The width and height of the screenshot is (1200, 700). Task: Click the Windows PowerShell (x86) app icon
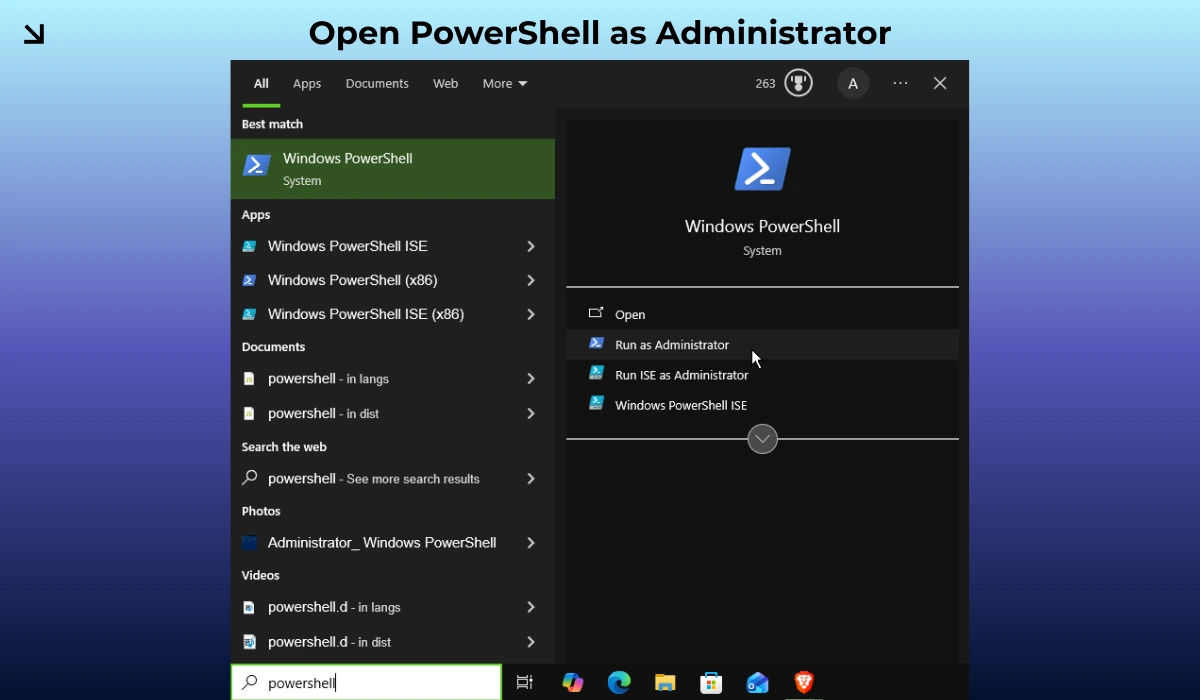coord(250,280)
